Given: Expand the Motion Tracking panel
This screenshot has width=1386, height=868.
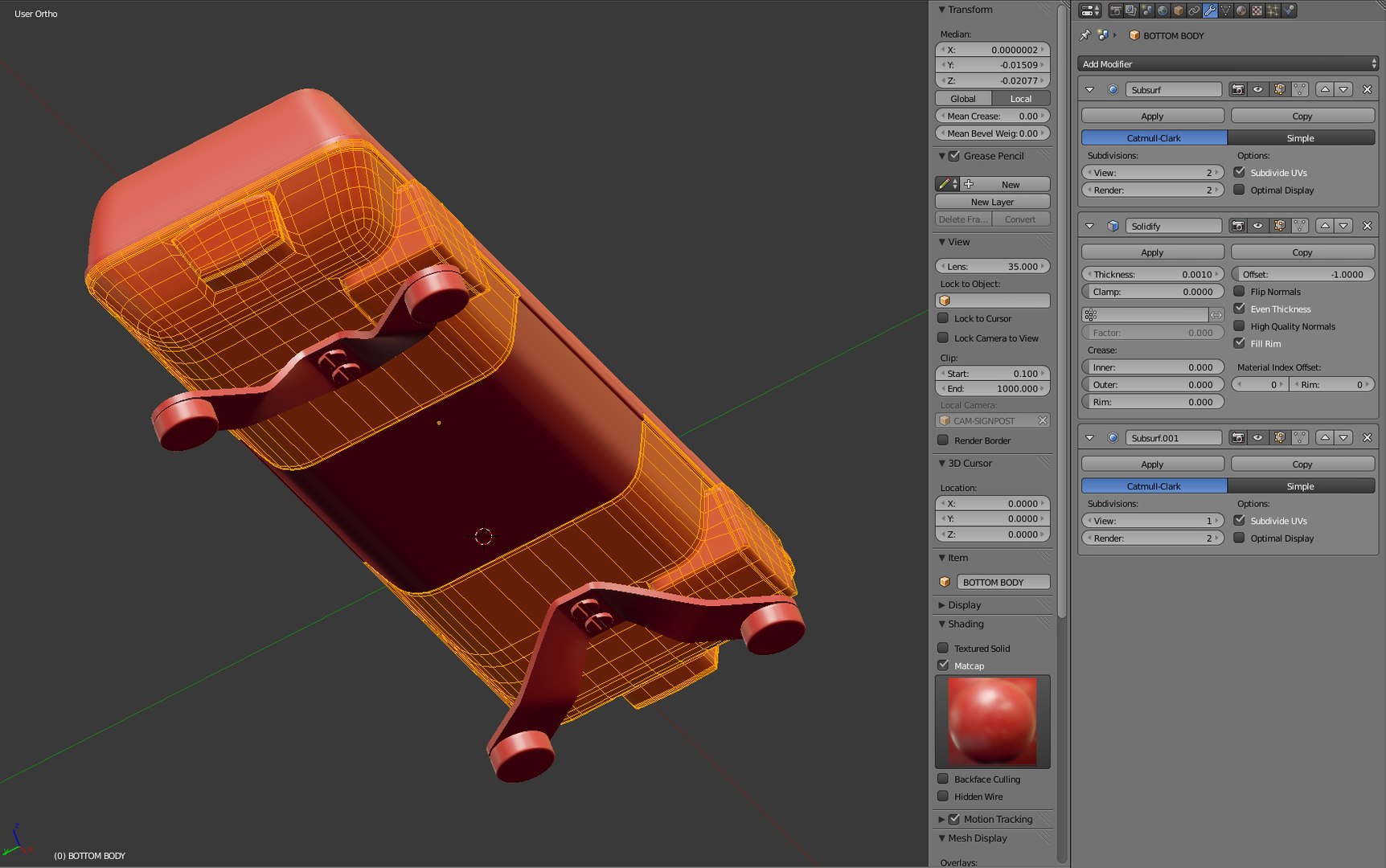Looking at the screenshot, I should pyautogui.click(x=942, y=819).
